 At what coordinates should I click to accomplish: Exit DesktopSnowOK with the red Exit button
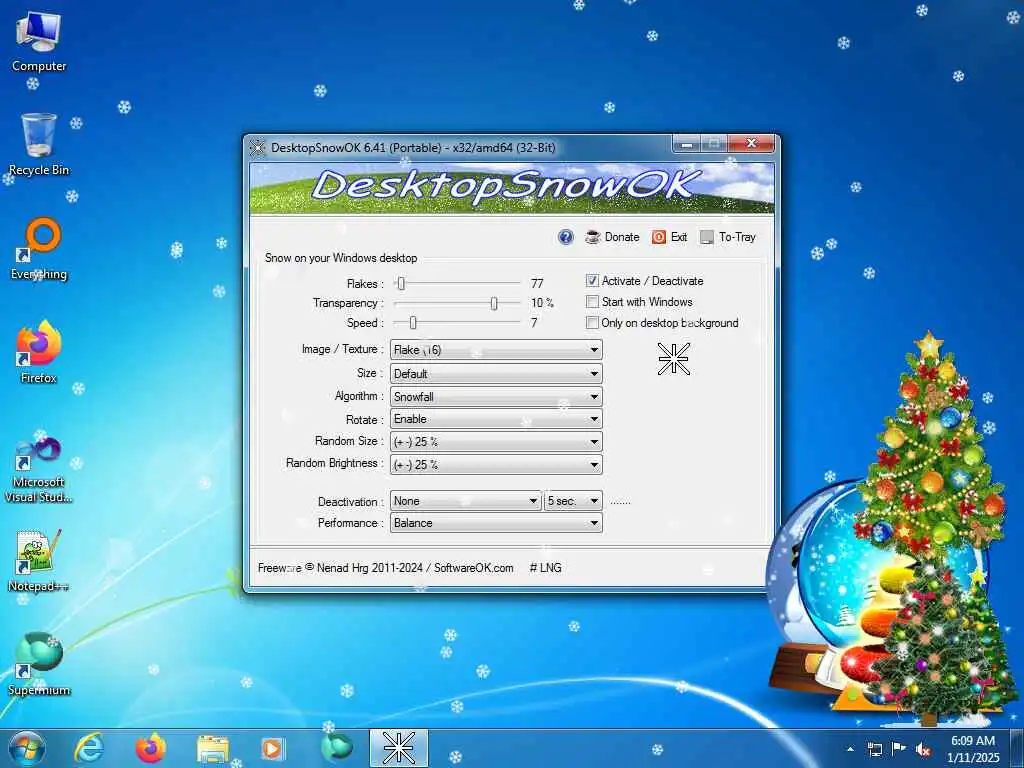click(669, 237)
